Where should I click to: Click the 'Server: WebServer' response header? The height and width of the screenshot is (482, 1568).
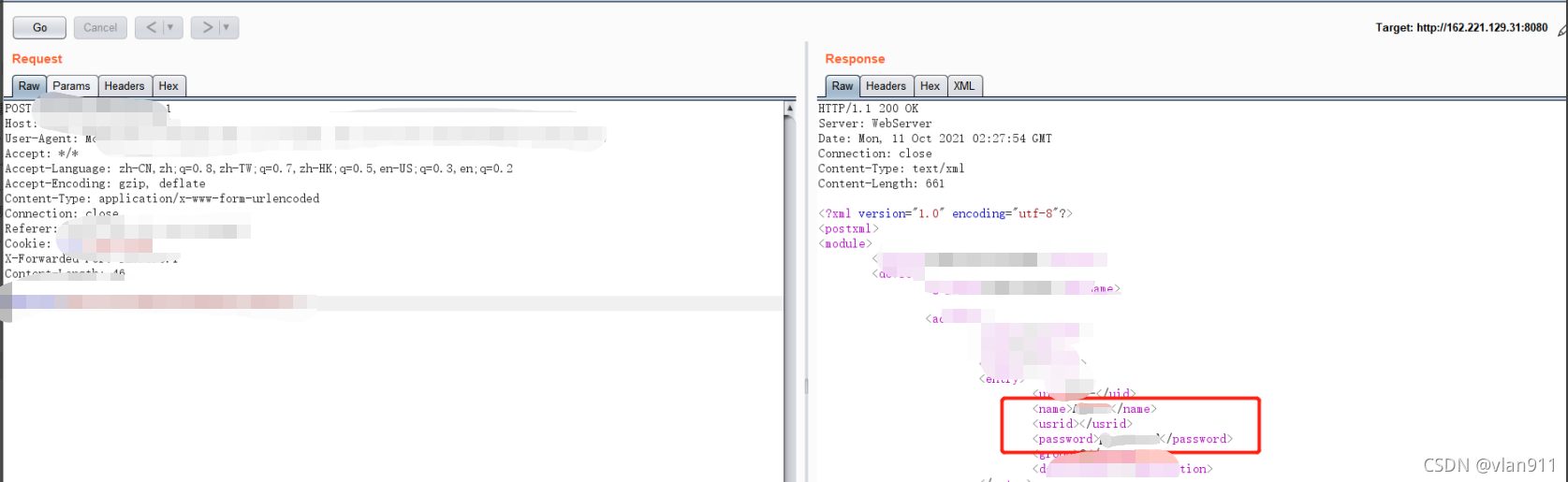click(874, 124)
